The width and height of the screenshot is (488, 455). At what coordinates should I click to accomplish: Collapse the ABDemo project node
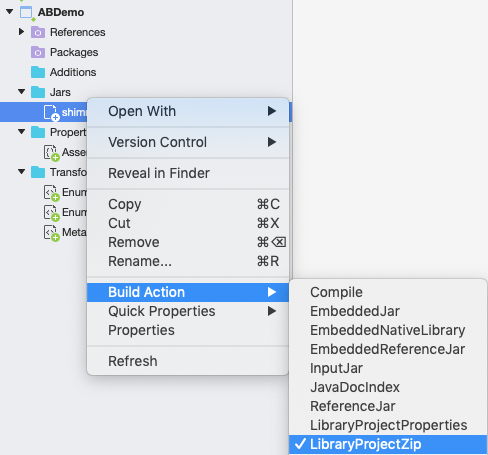click(x=10, y=12)
